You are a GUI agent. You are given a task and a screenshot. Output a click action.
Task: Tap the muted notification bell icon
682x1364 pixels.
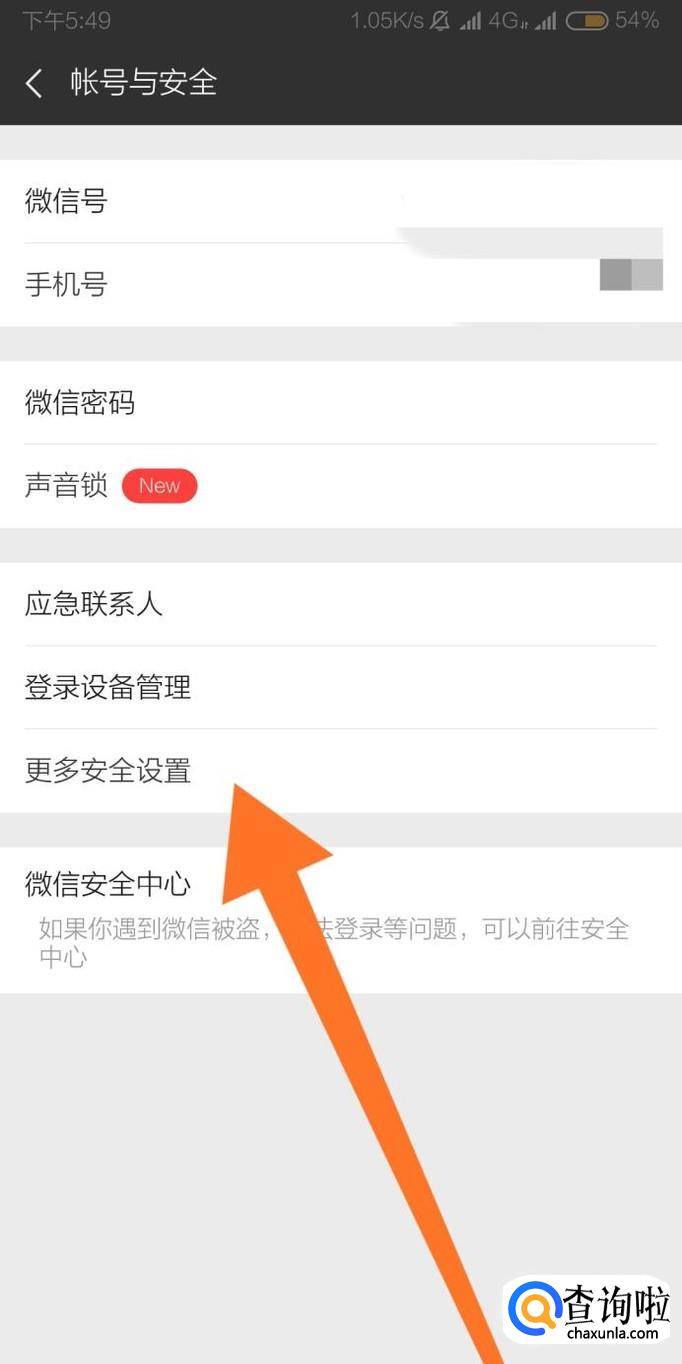tap(440, 20)
